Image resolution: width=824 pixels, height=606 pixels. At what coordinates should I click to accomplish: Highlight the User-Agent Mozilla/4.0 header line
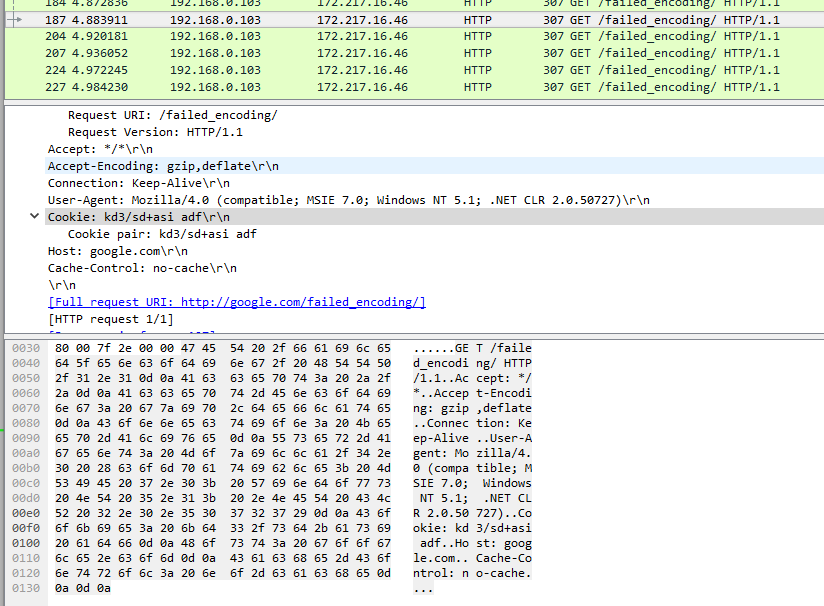point(348,200)
